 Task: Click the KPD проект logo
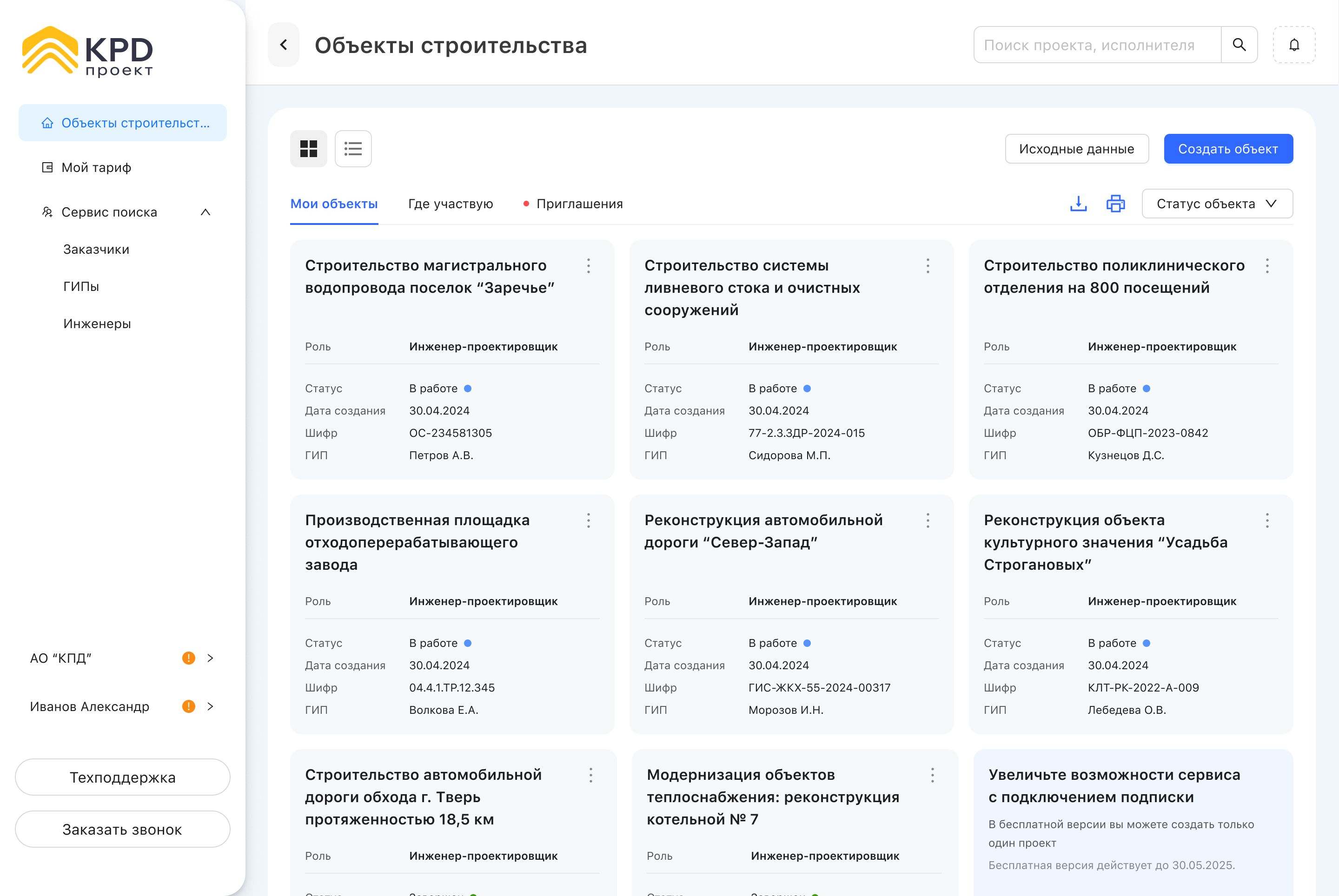[x=87, y=52]
